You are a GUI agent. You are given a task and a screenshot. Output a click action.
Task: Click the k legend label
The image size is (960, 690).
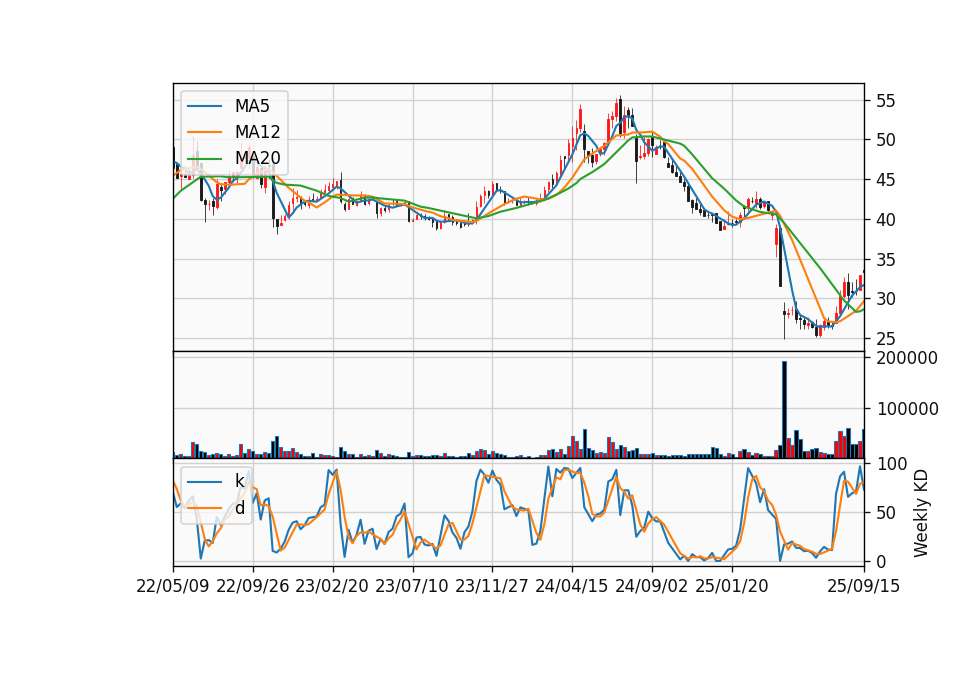coord(239,481)
